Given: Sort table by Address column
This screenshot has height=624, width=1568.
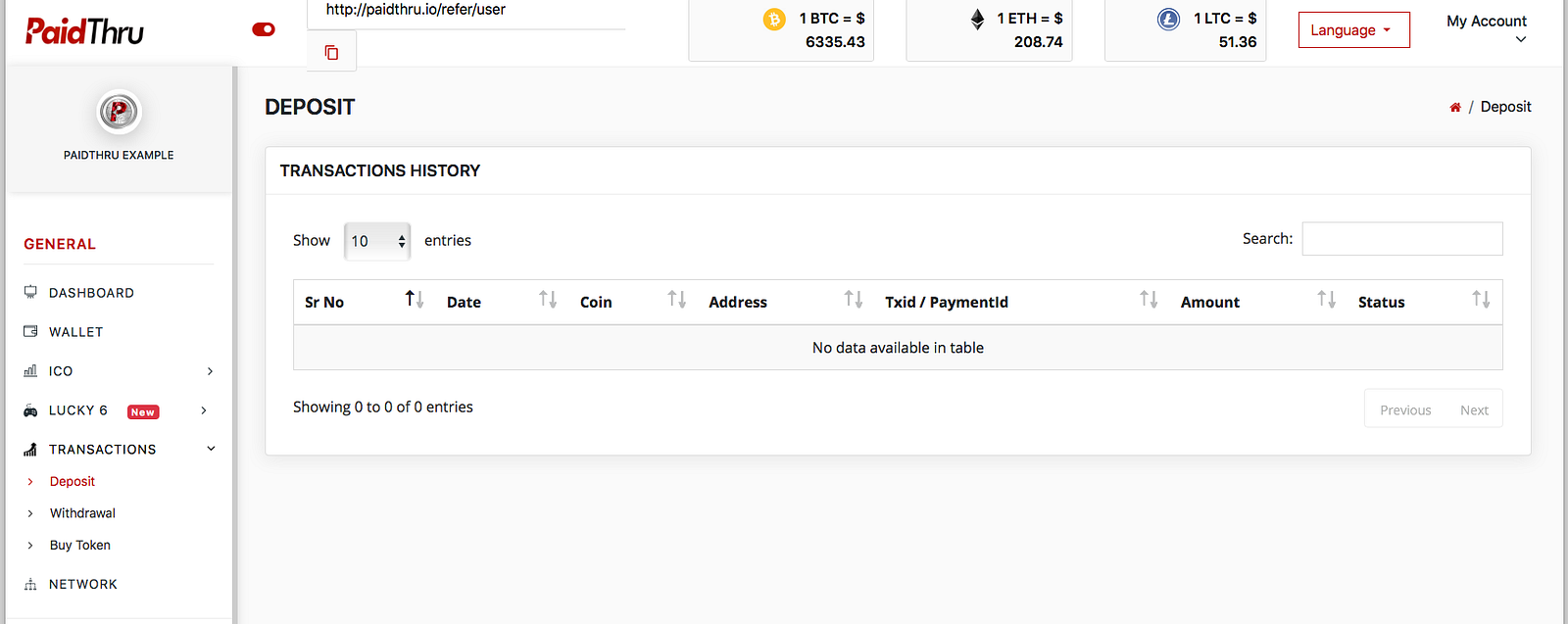Looking at the screenshot, I should pos(787,302).
